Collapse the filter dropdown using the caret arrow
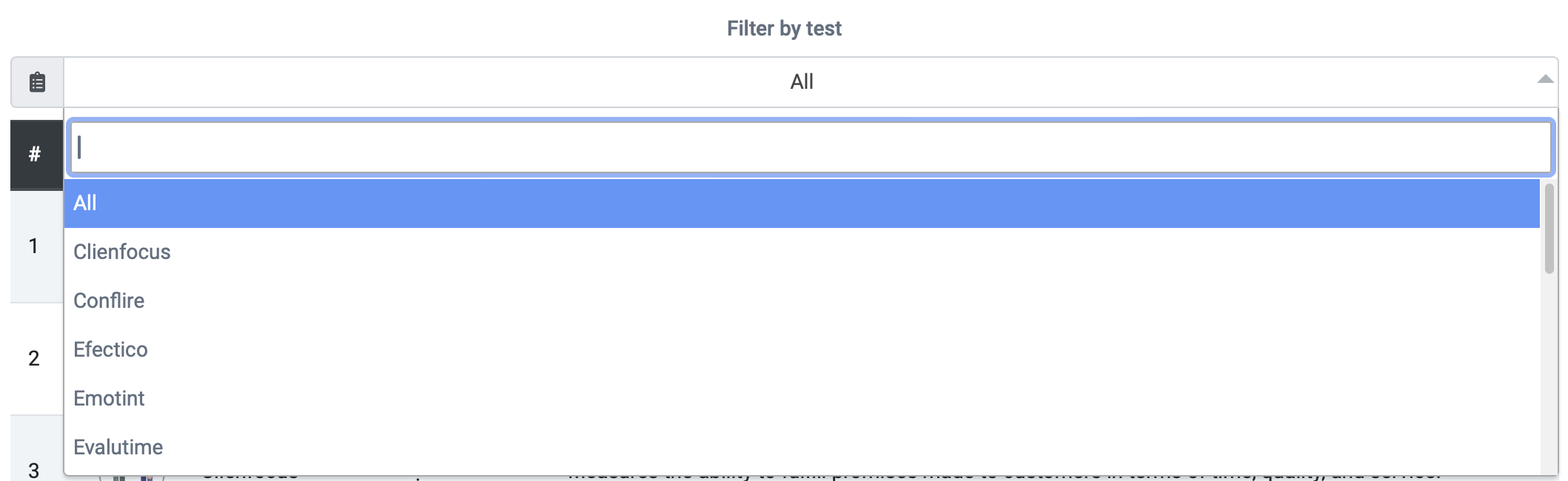The image size is (1568, 481). click(x=1545, y=80)
